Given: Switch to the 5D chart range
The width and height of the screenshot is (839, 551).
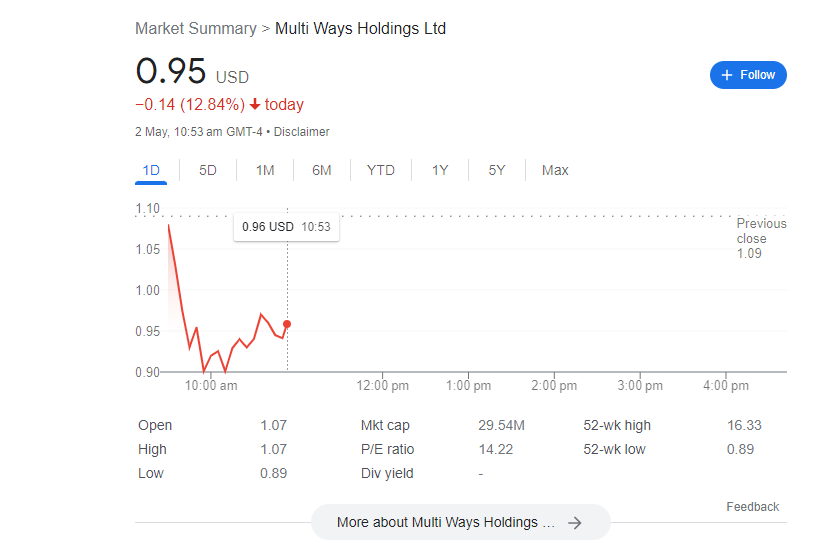Looking at the screenshot, I should [x=208, y=171].
